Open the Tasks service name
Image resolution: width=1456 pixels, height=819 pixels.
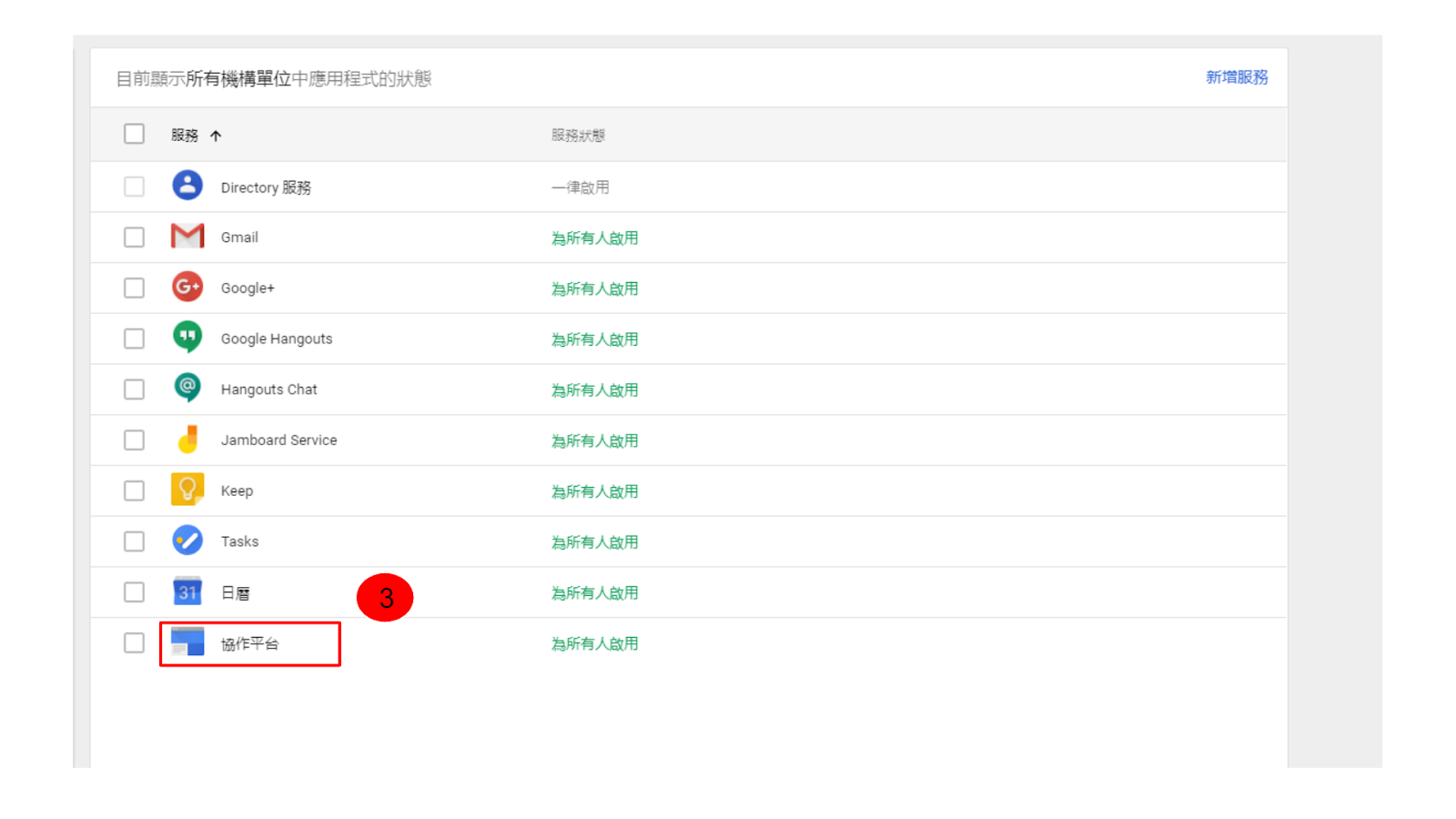(239, 541)
